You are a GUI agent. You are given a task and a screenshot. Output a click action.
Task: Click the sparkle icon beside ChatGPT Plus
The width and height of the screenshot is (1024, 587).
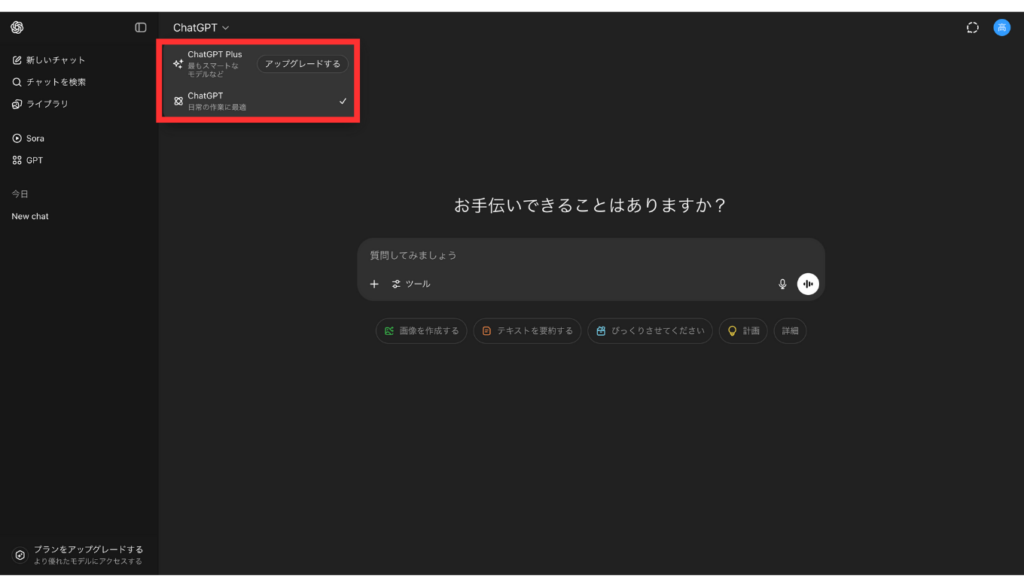click(178, 64)
